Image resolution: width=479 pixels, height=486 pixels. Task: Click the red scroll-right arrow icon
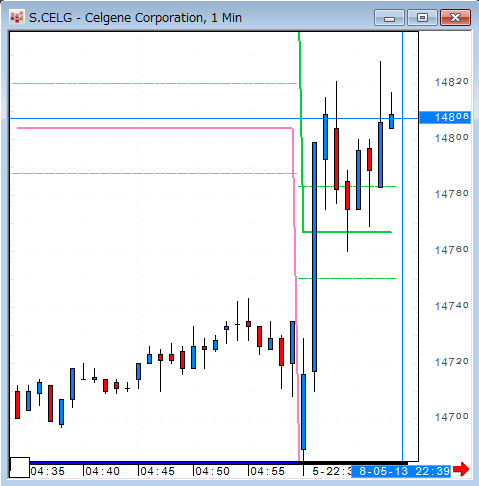(x=461, y=469)
